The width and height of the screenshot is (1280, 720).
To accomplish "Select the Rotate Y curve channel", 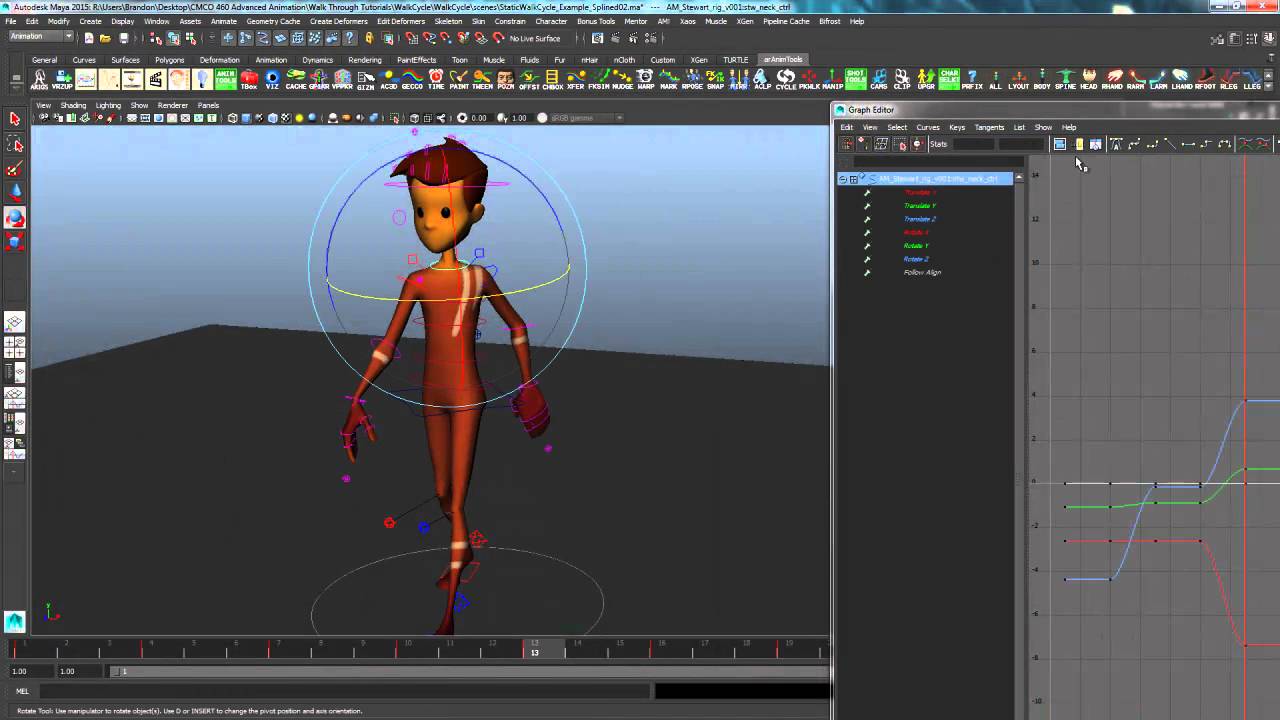I will click(916, 246).
